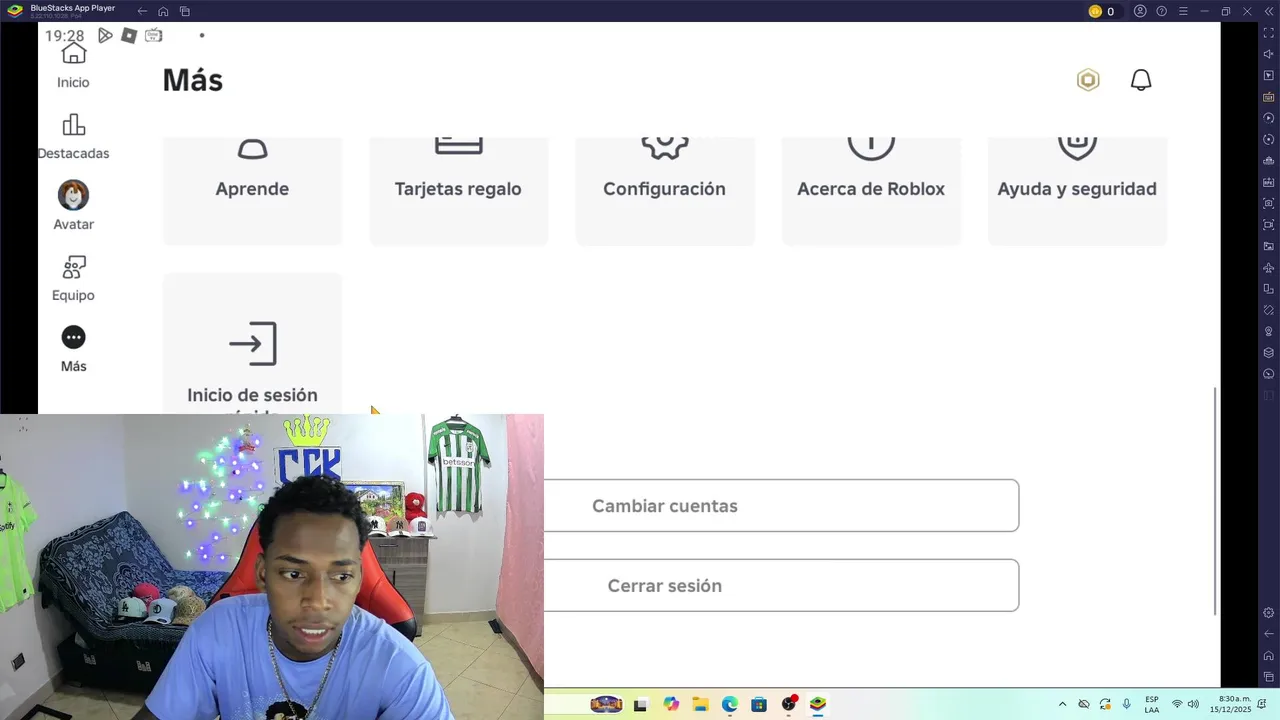
Task: Click the Roblox page vertical scrollbar
Action: (x=1216, y=501)
